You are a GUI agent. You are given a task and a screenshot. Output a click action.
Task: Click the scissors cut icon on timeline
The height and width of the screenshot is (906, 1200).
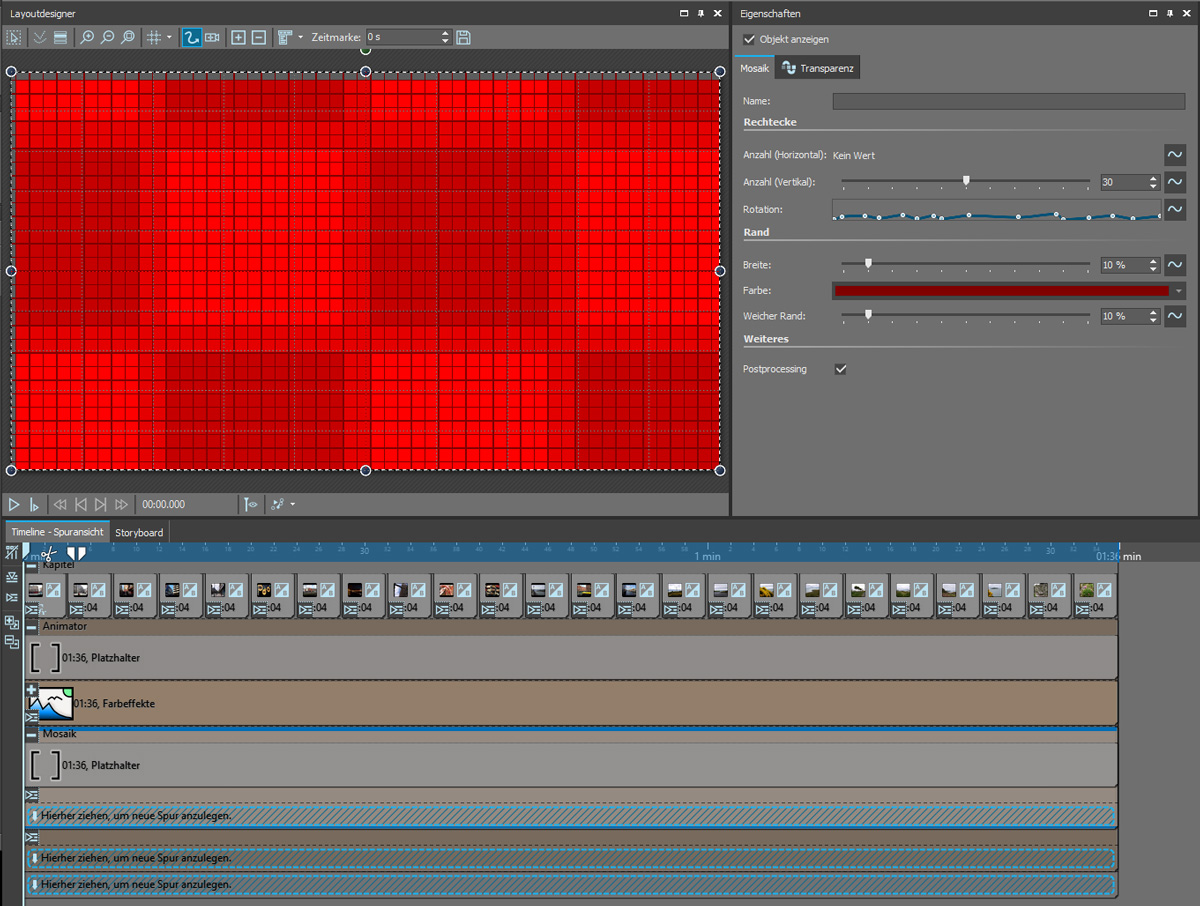pos(49,552)
